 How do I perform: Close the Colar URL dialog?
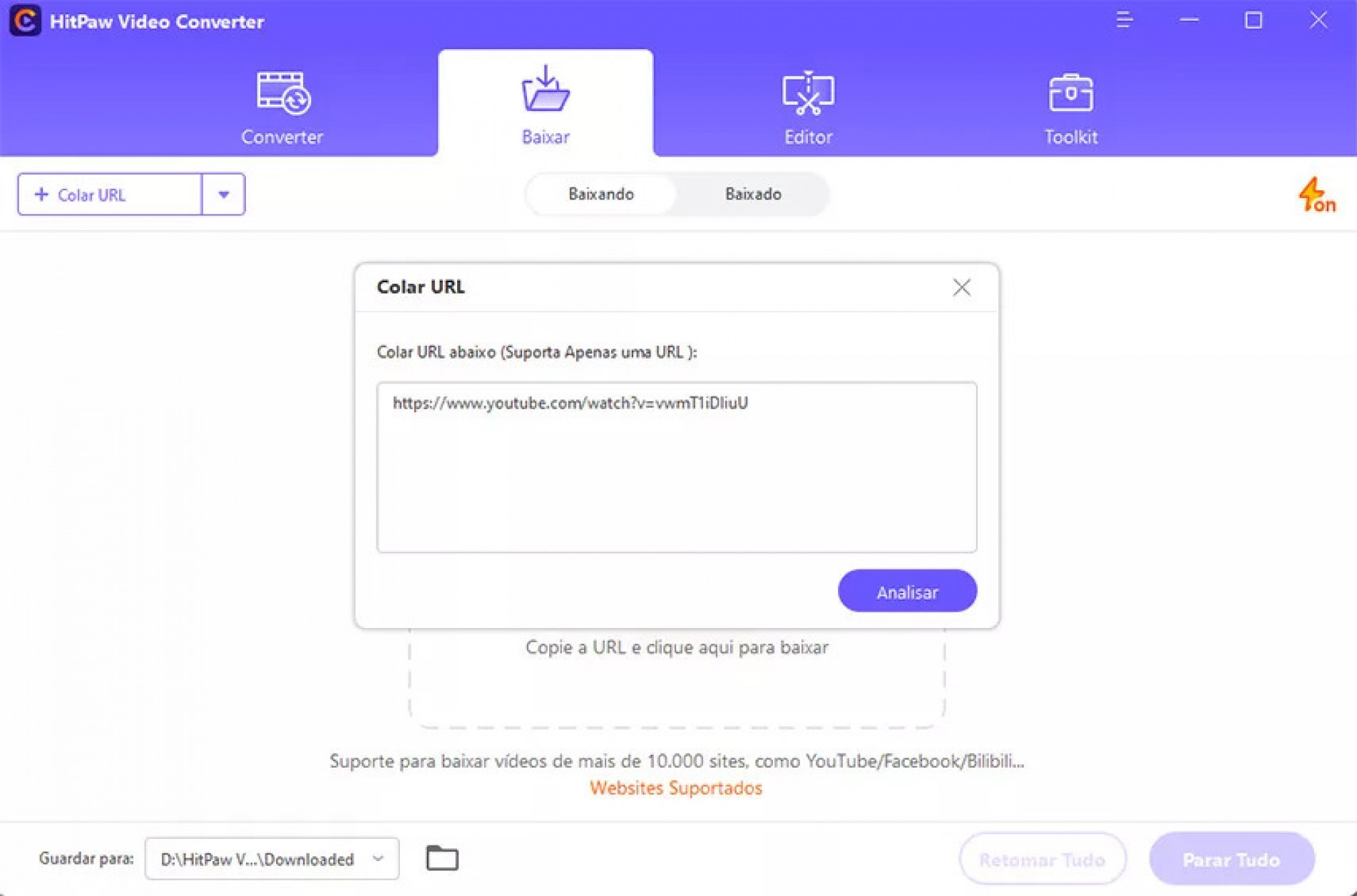coord(961,287)
